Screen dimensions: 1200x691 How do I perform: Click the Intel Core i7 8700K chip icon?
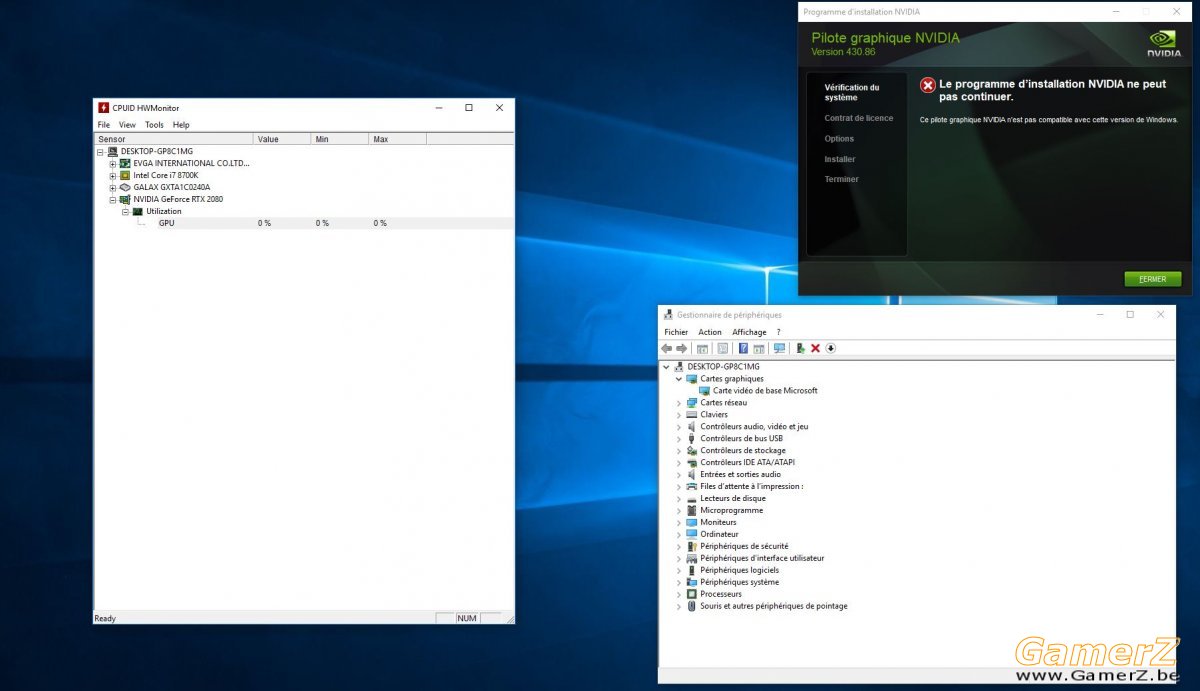[125, 175]
